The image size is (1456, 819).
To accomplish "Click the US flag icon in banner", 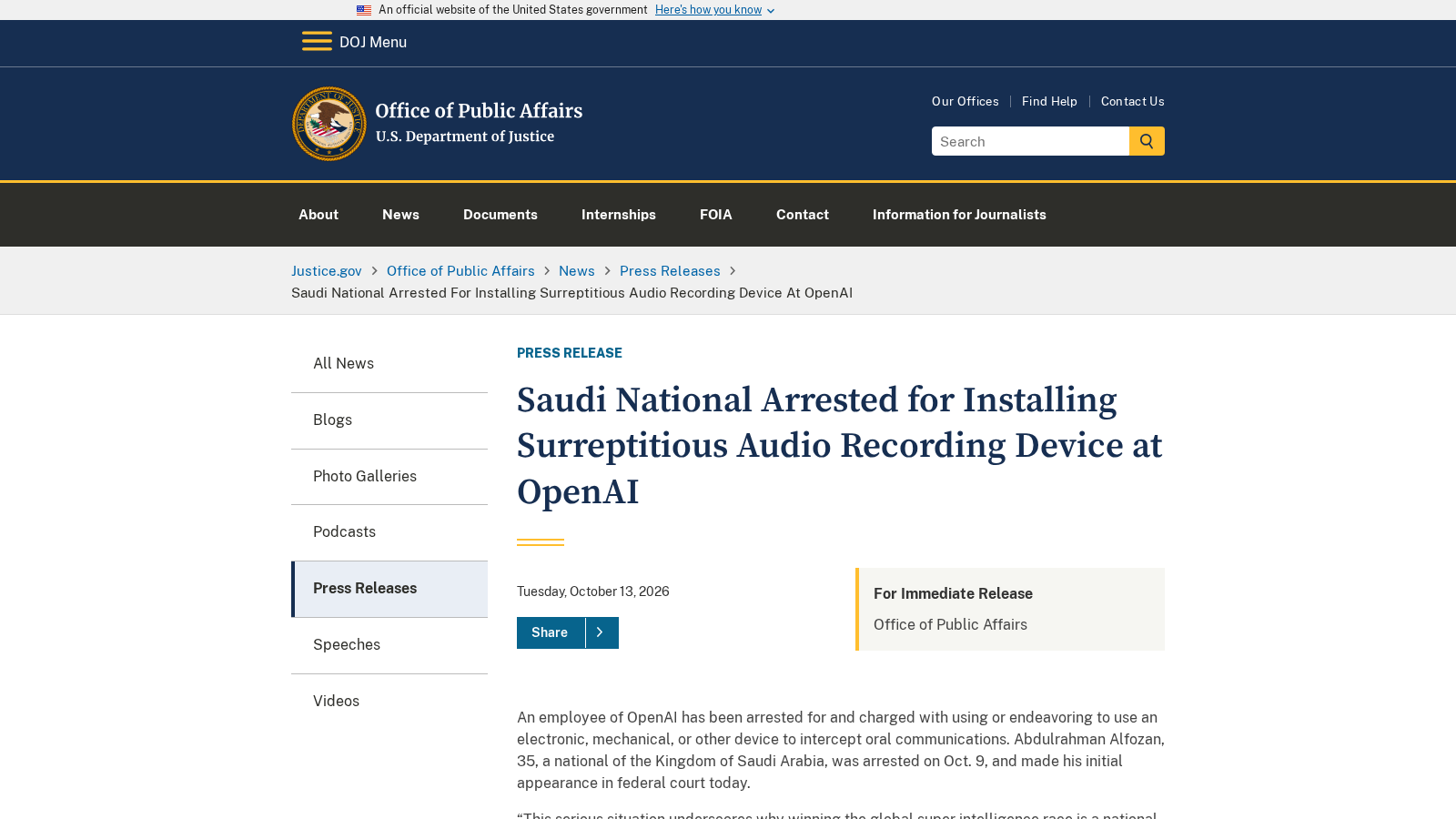I will point(364,10).
